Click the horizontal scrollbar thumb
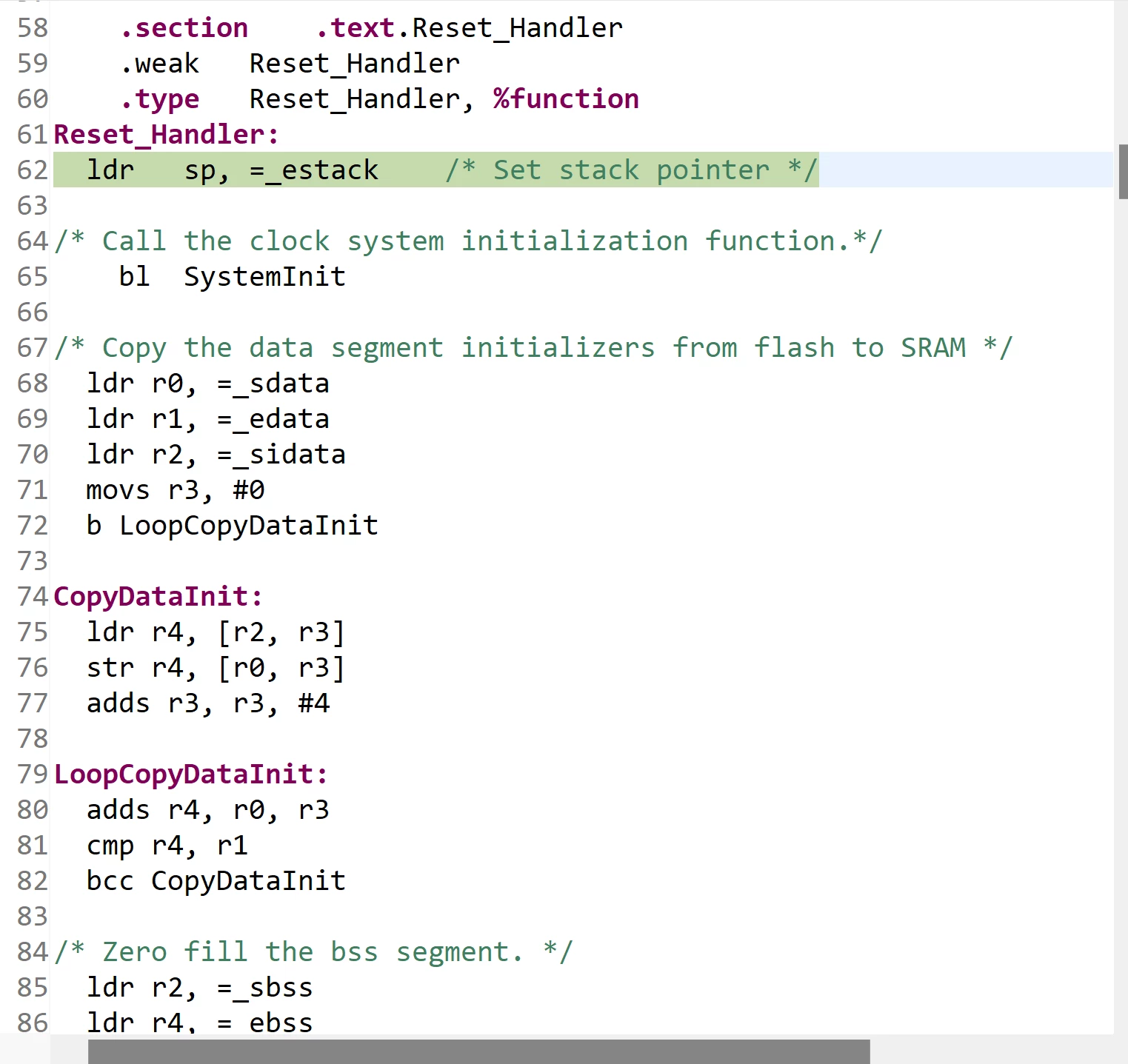 478,1051
